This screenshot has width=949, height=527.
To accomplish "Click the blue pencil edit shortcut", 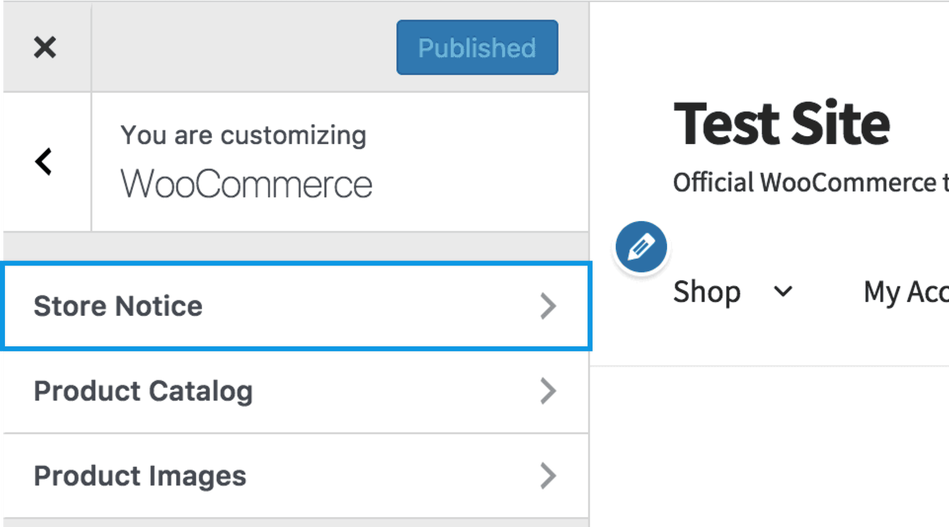I will [x=641, y=247].
